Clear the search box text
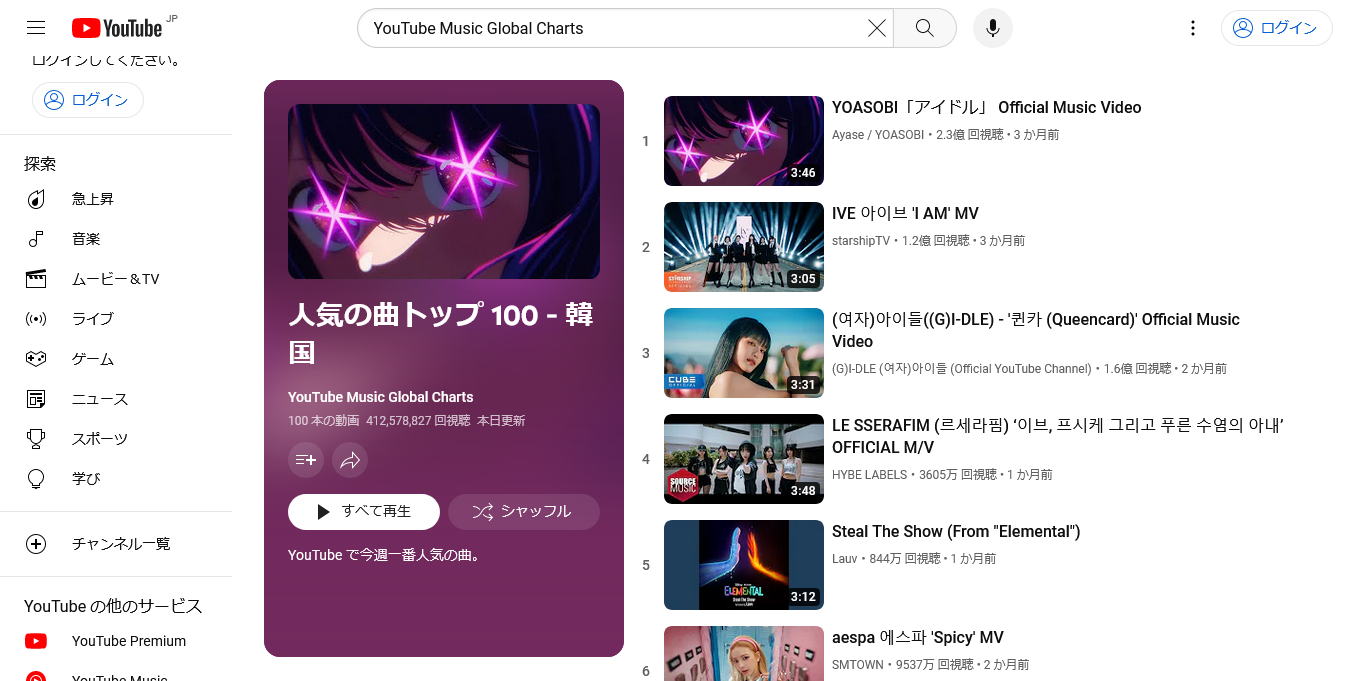 pos(876,28)
